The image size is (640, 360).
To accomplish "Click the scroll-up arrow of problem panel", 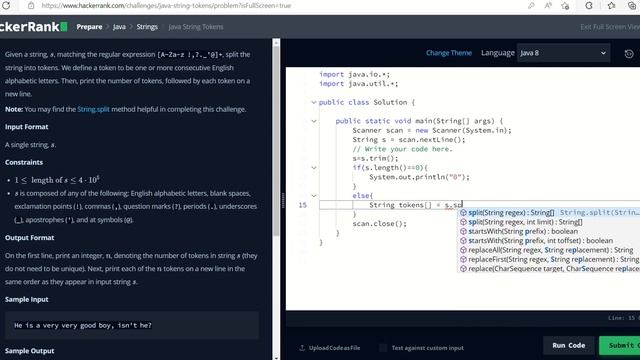I will (x=276, y=42).
